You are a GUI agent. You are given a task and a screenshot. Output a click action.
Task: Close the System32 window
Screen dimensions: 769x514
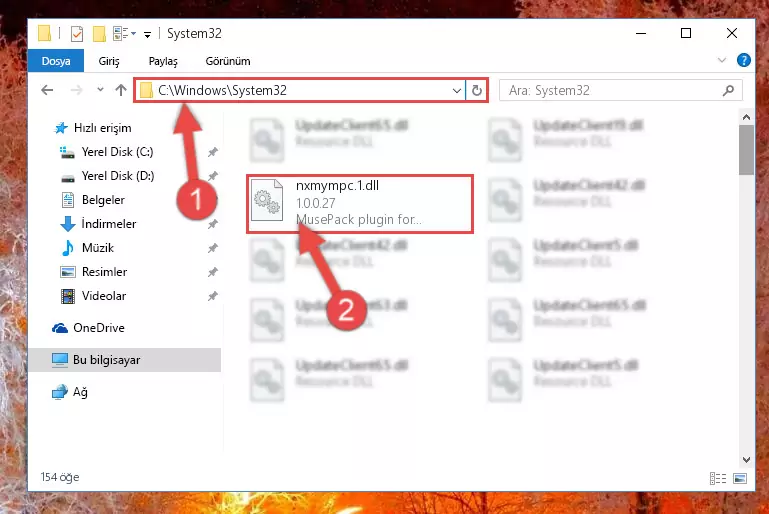pyautogui.click(x=732, y=33)
